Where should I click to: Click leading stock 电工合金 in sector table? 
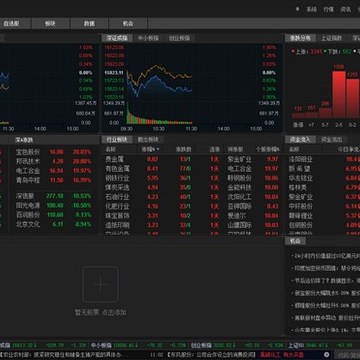click(240, 169)
